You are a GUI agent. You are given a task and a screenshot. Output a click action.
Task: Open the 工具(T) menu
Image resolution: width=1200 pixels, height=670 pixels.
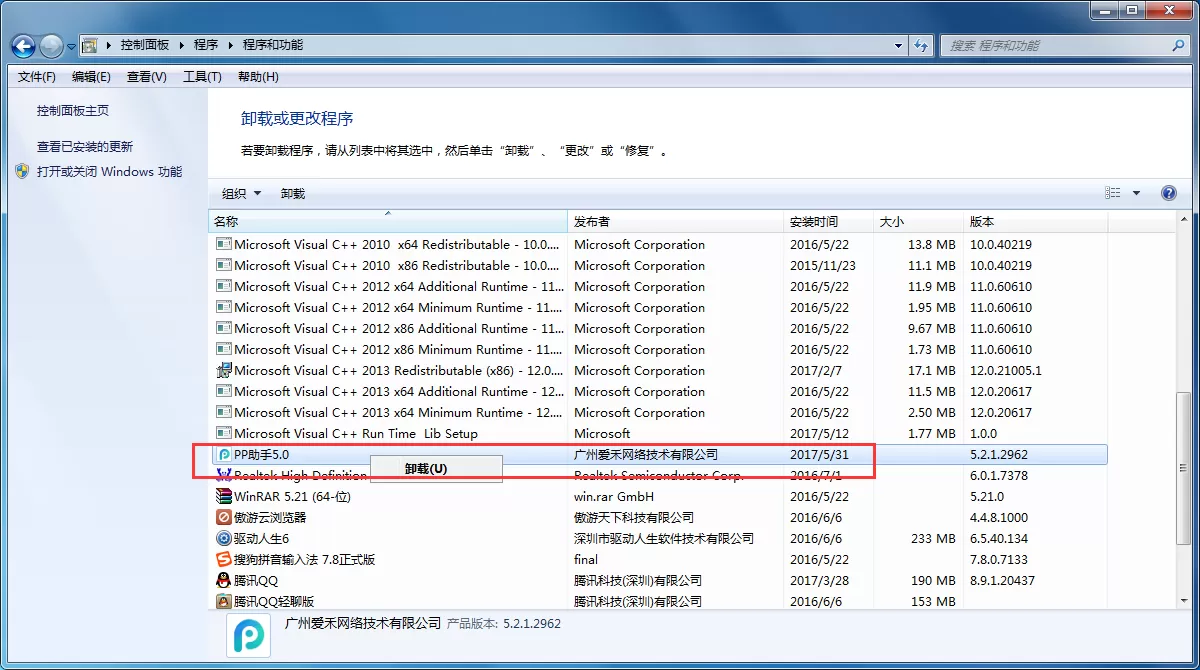point(202,77)
